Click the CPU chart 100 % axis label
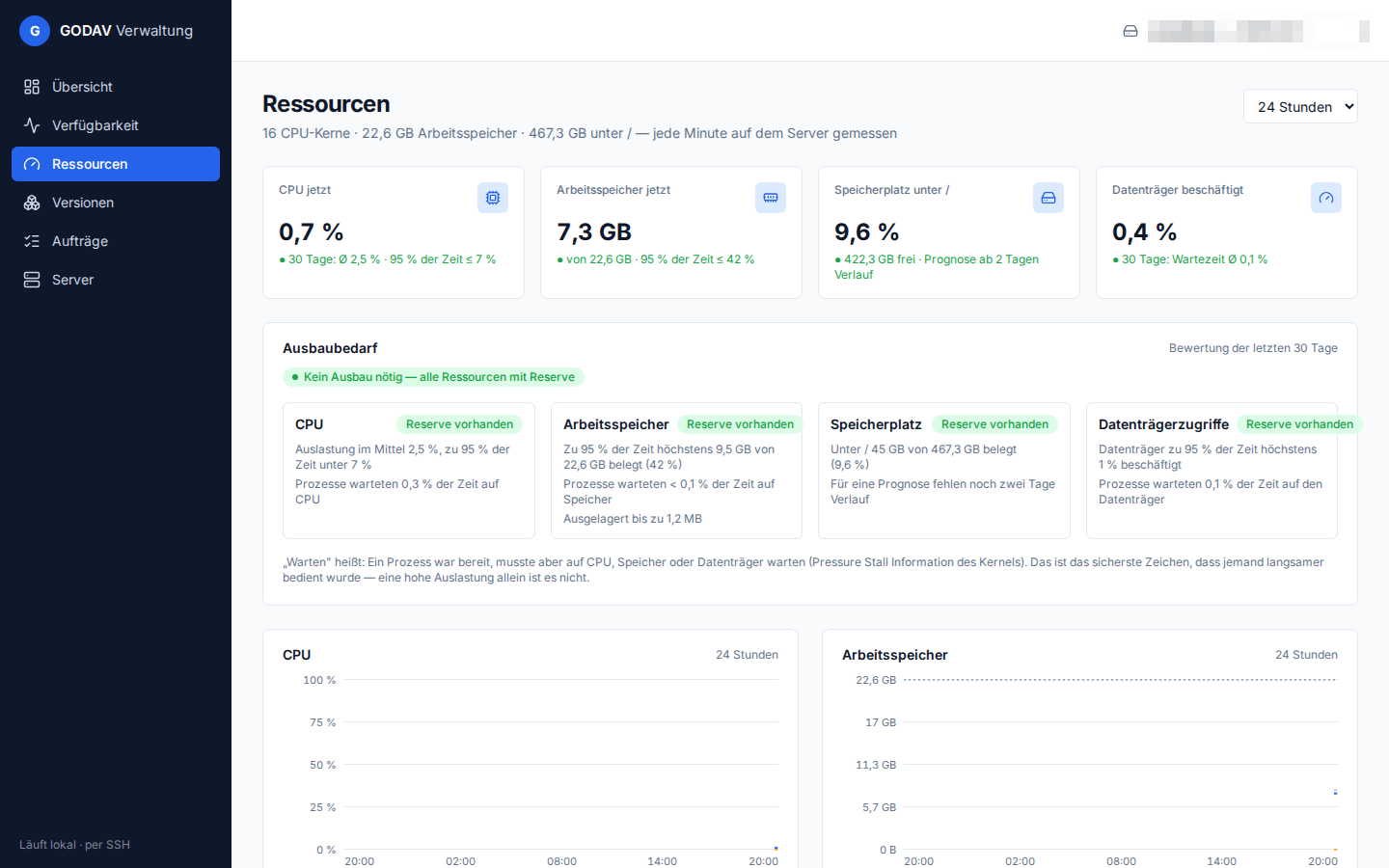This screenshot has width=1389, height=868. 319,680
